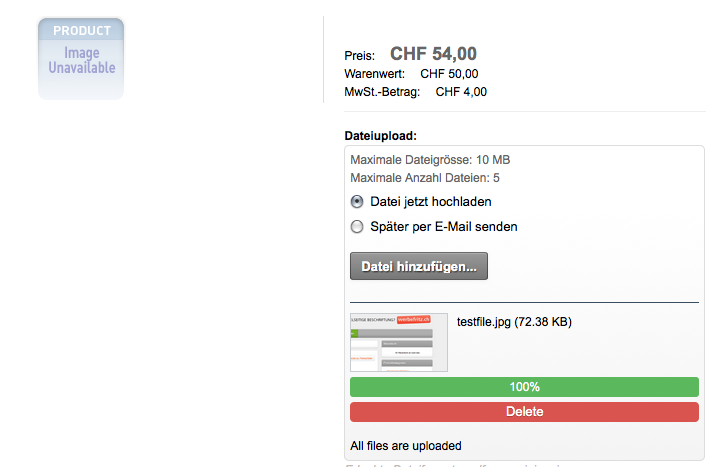Open the testfile.jpg preview thumbnail

point(399,343)
